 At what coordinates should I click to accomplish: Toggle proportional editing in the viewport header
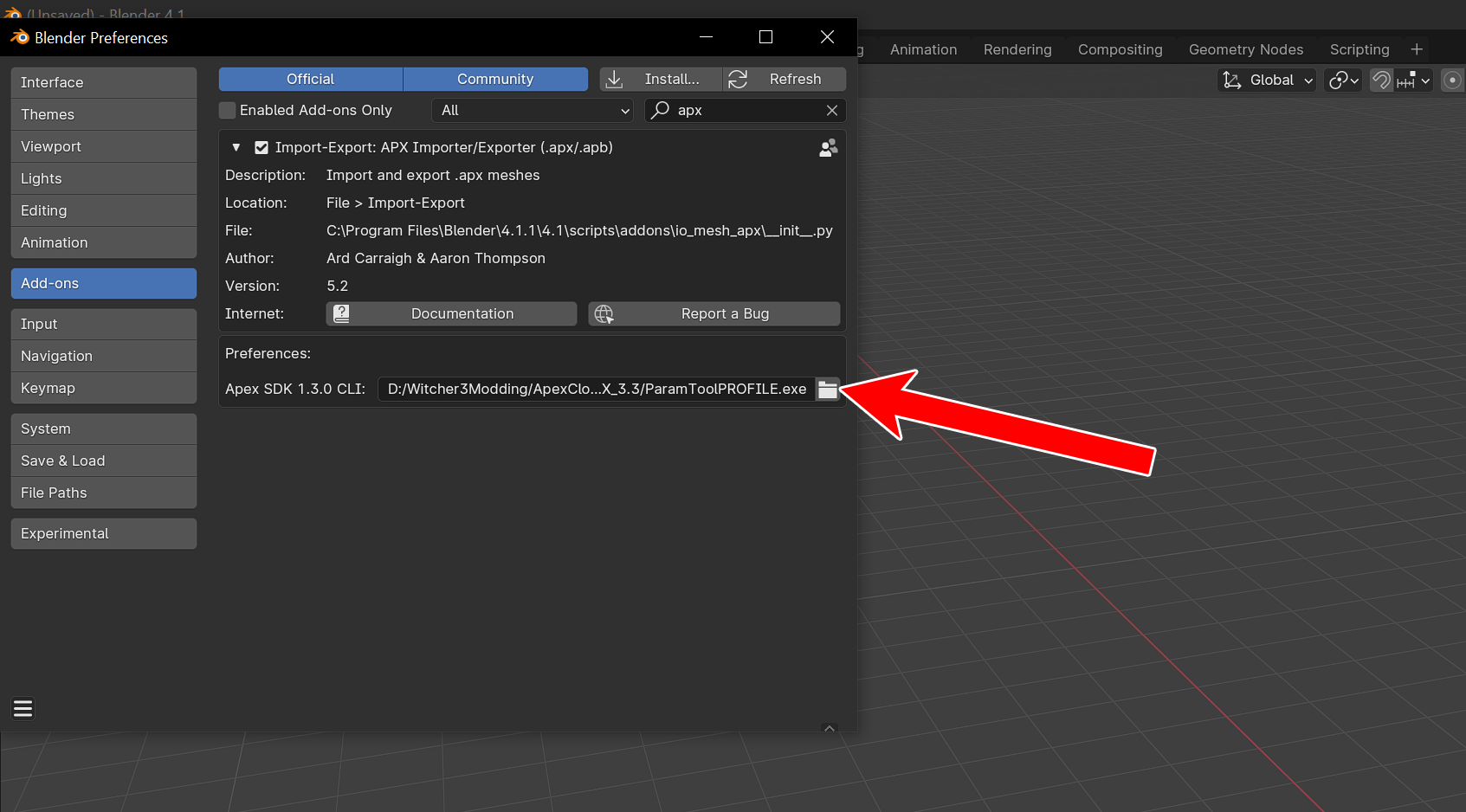[x=1453, y=81]
